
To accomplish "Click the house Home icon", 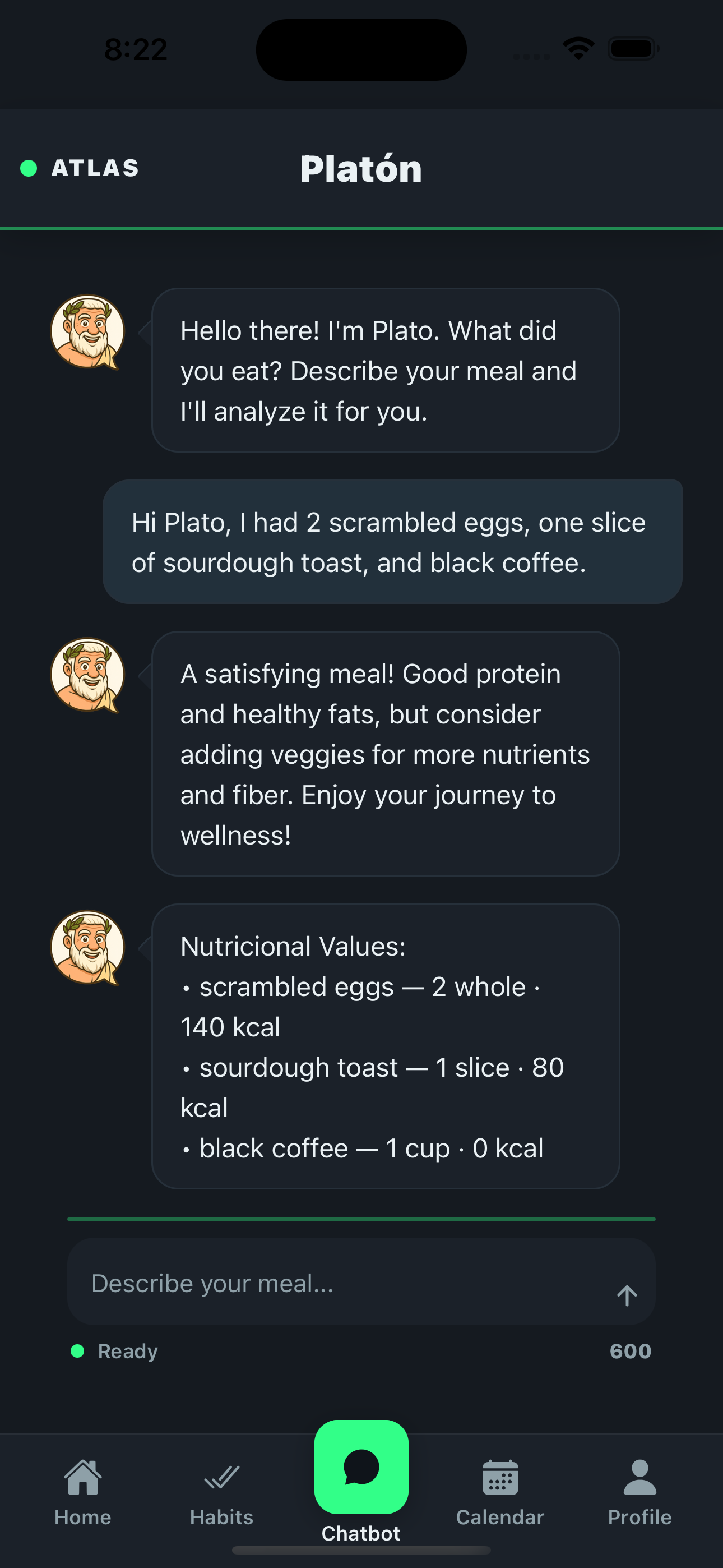I will [x=83, y=1477].
